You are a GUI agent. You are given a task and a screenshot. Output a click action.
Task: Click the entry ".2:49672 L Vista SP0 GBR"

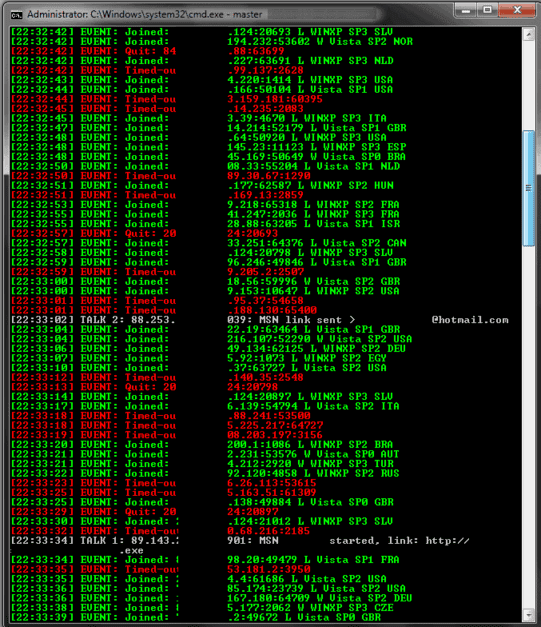304,617
